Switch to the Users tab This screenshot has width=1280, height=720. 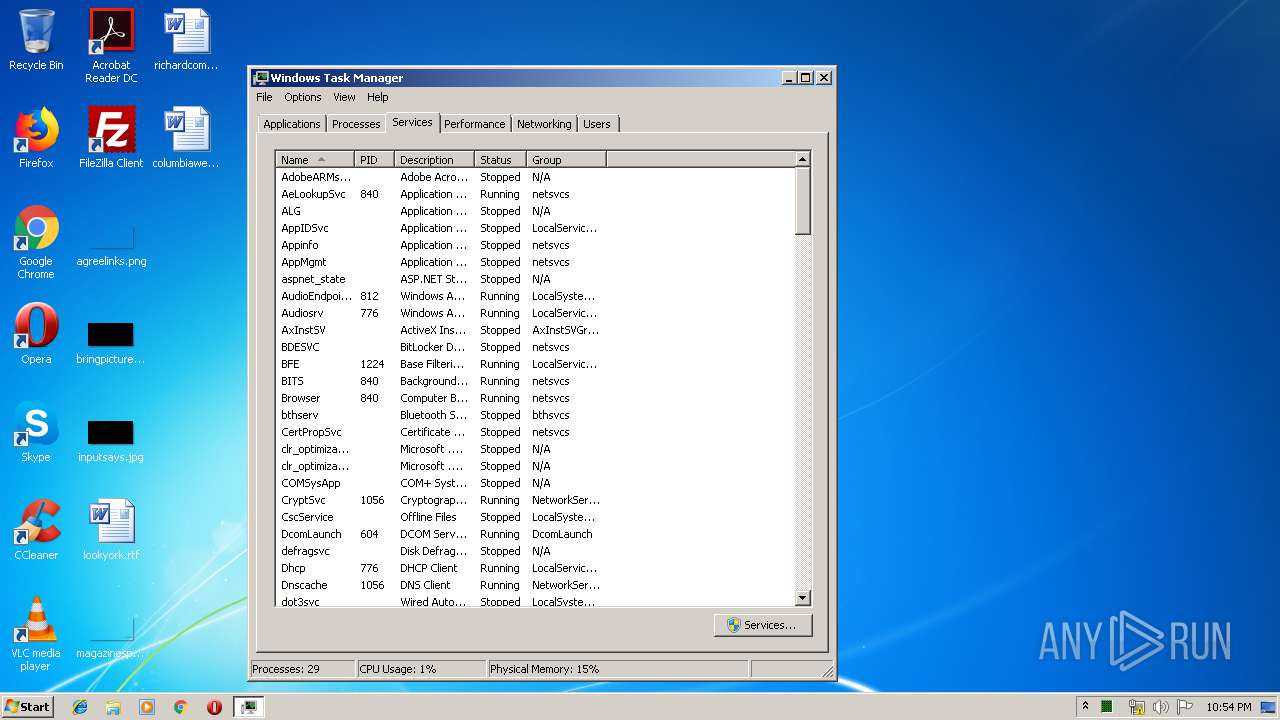(x=597, y=124)
